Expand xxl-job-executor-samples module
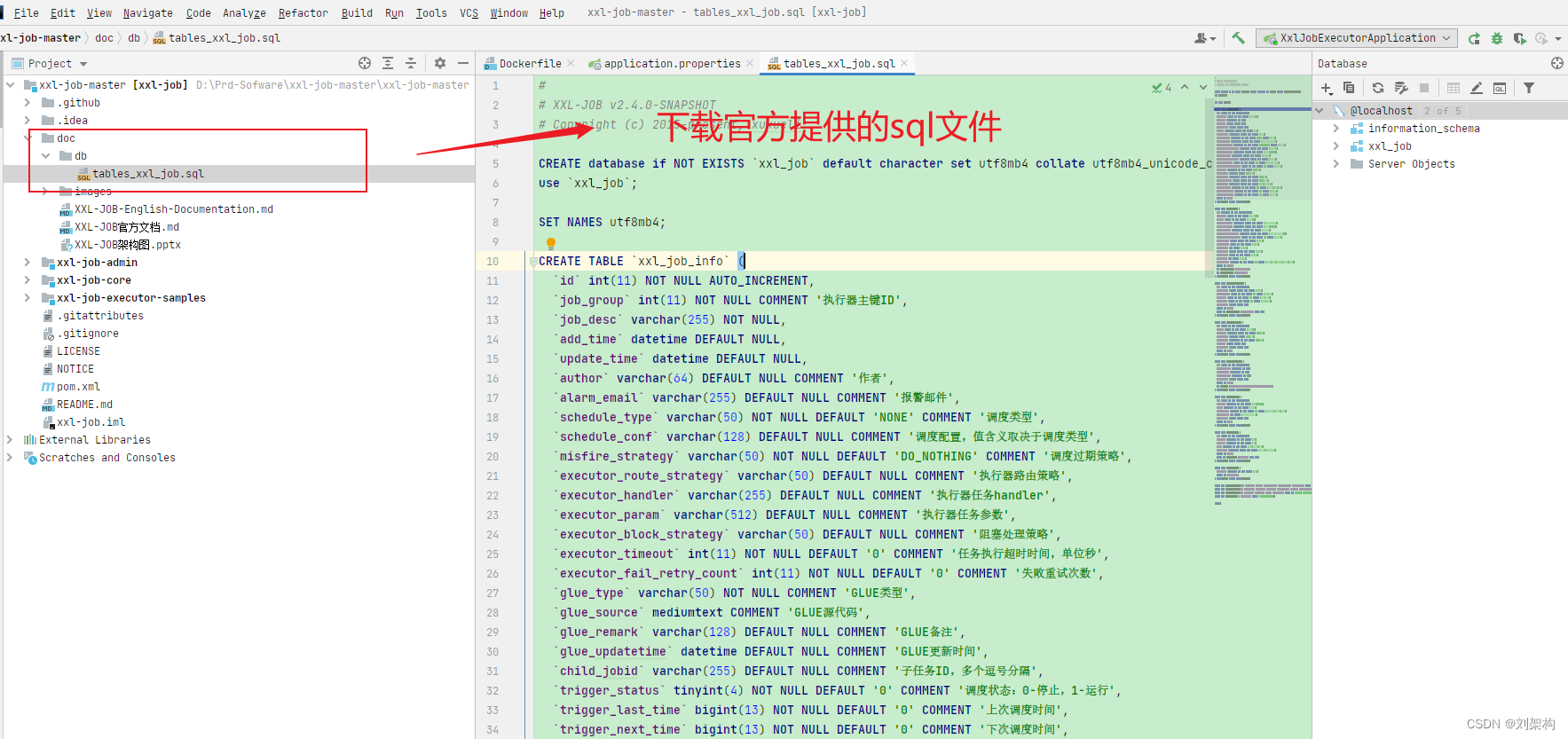 tap(28, 297)
